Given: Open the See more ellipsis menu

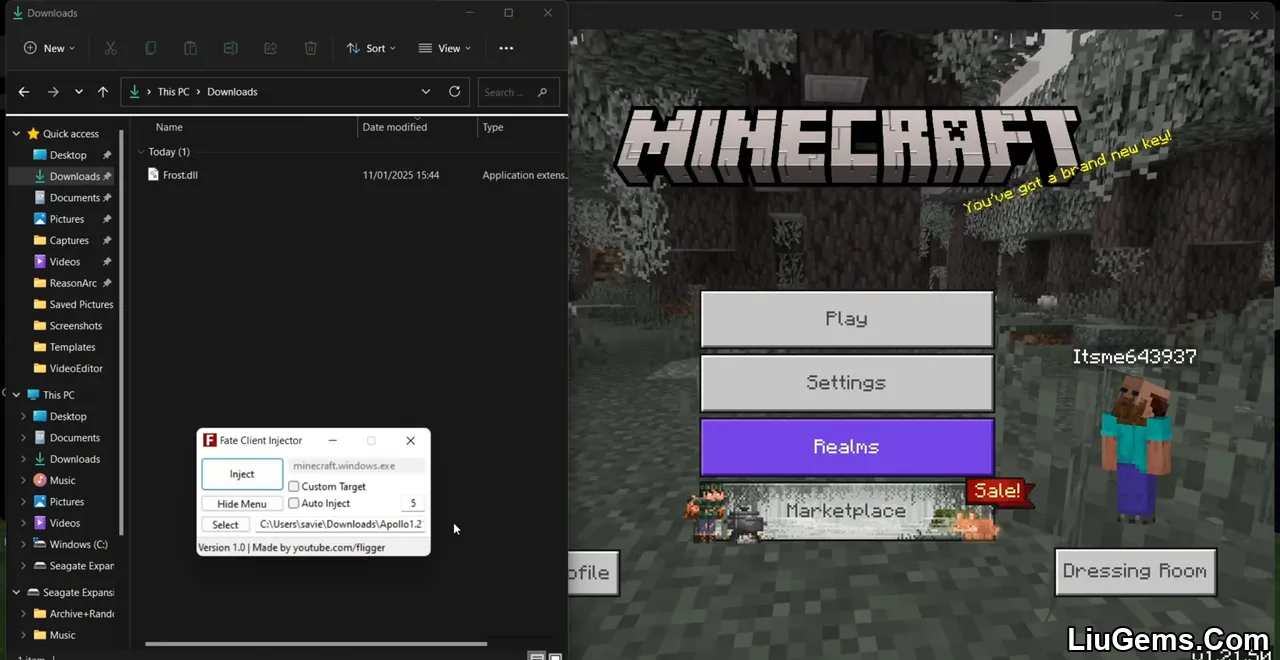Looking at the screenshot, I should point(506,48).
